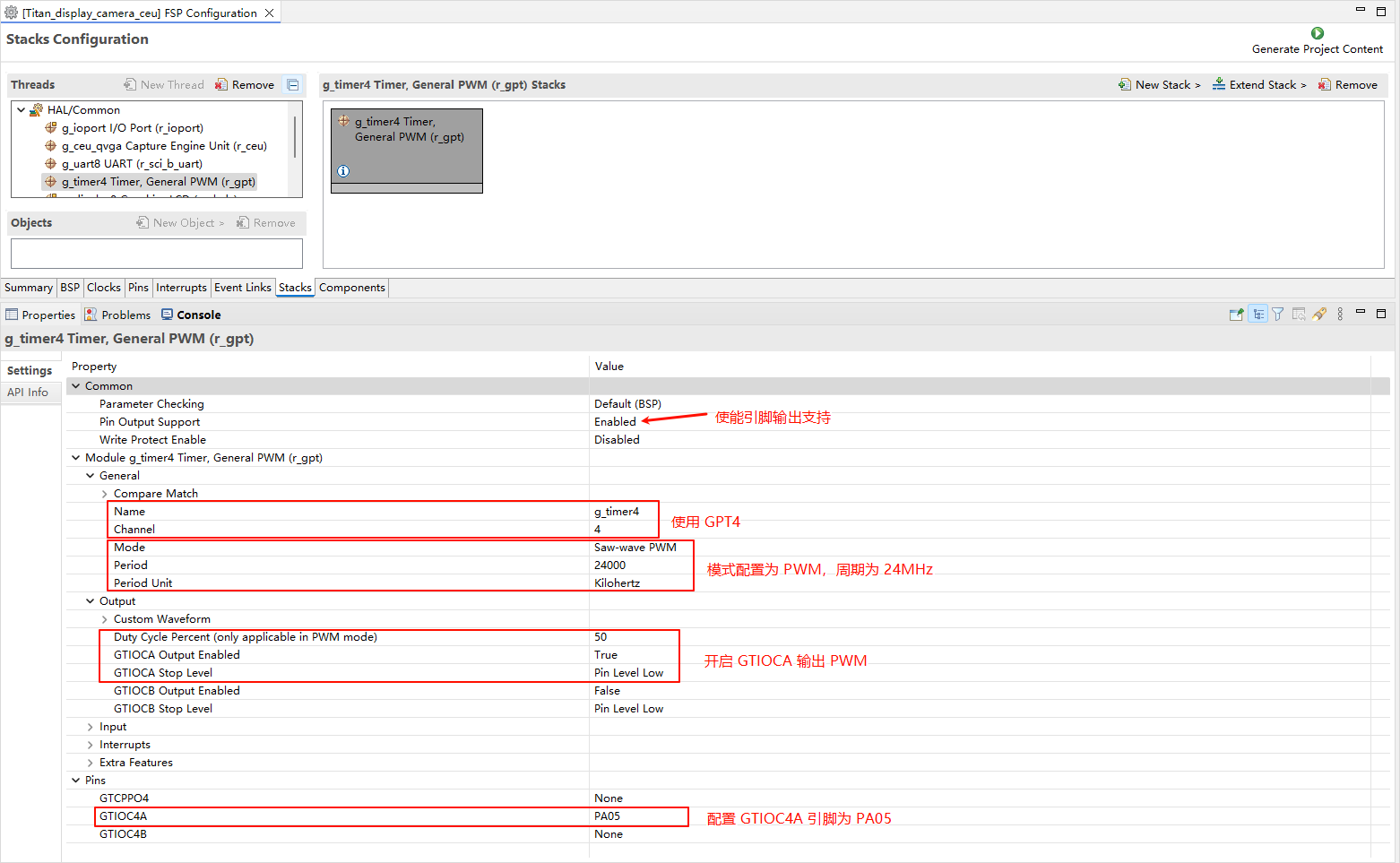The width and height of the screenshot is (1400, 863).
Task: Open the Clocks tab
Action: pyautogui.click(x=103, y=288)
